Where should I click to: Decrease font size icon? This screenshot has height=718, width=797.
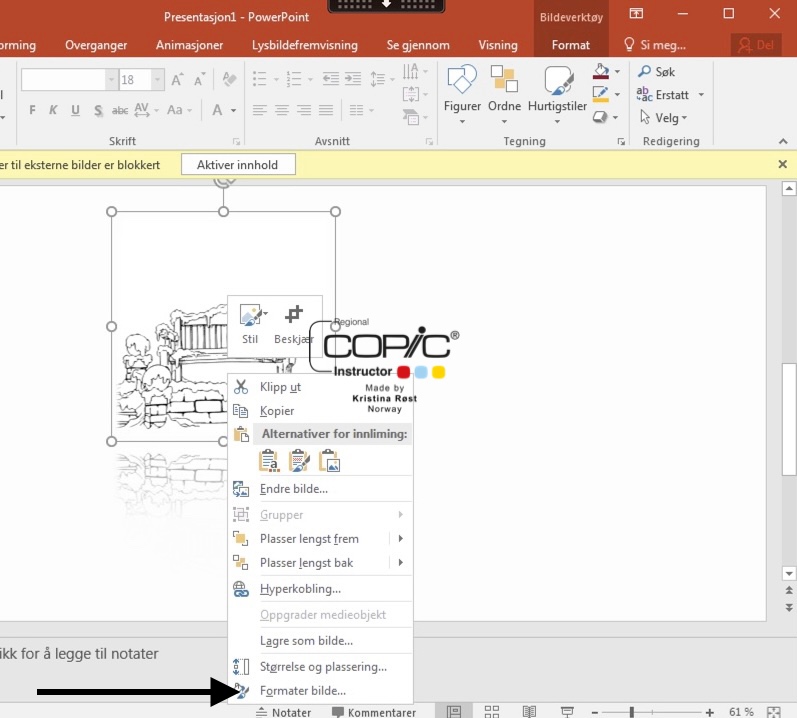[x=199, y=79]
